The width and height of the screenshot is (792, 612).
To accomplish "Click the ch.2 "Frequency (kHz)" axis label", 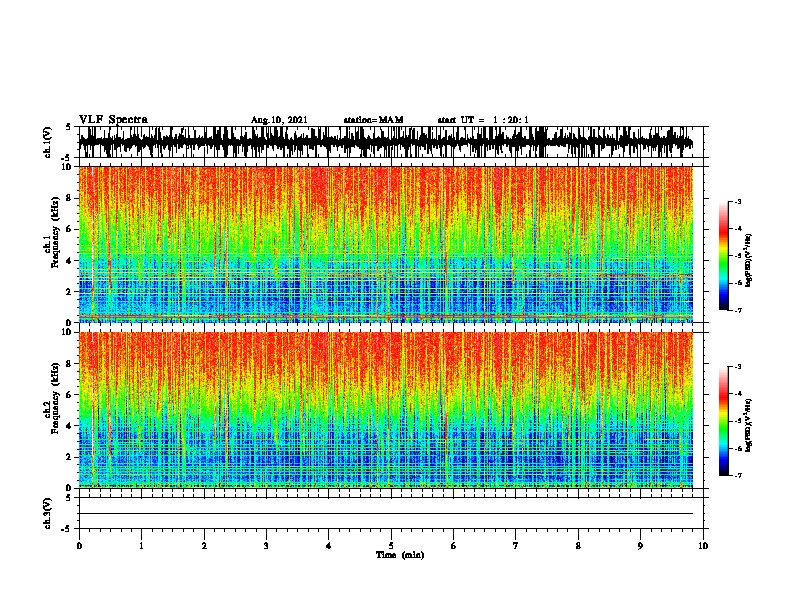I will point(55,398).
